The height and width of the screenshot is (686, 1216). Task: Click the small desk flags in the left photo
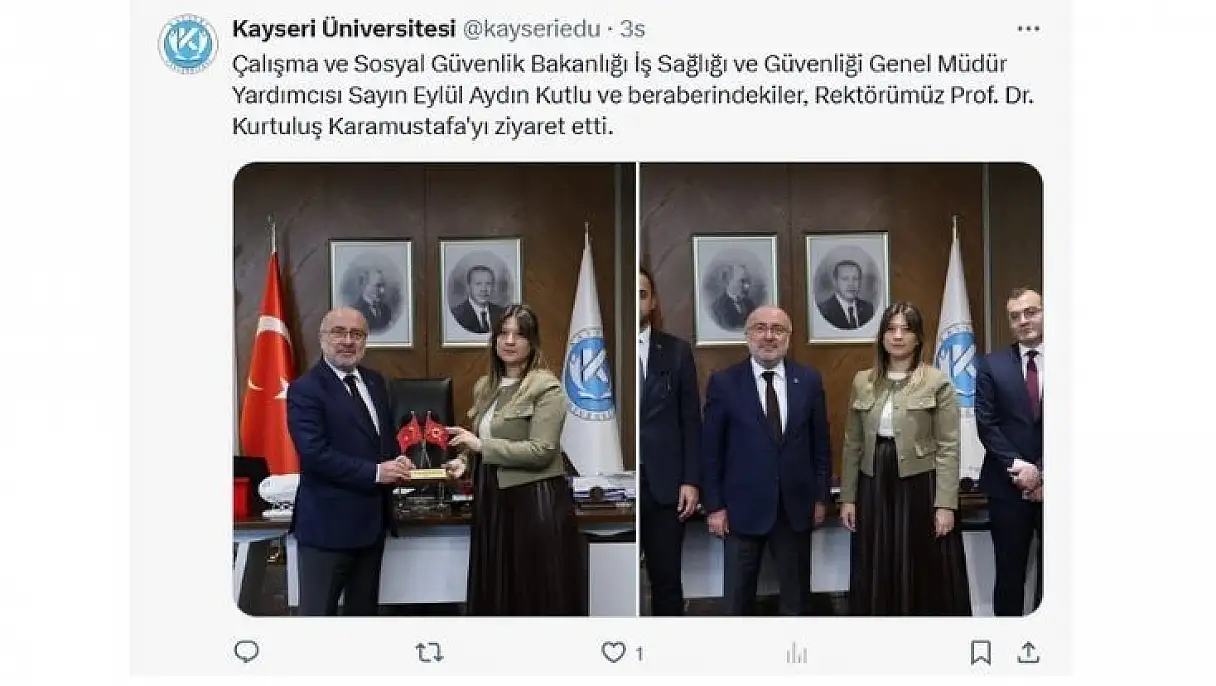coord(423,434)
